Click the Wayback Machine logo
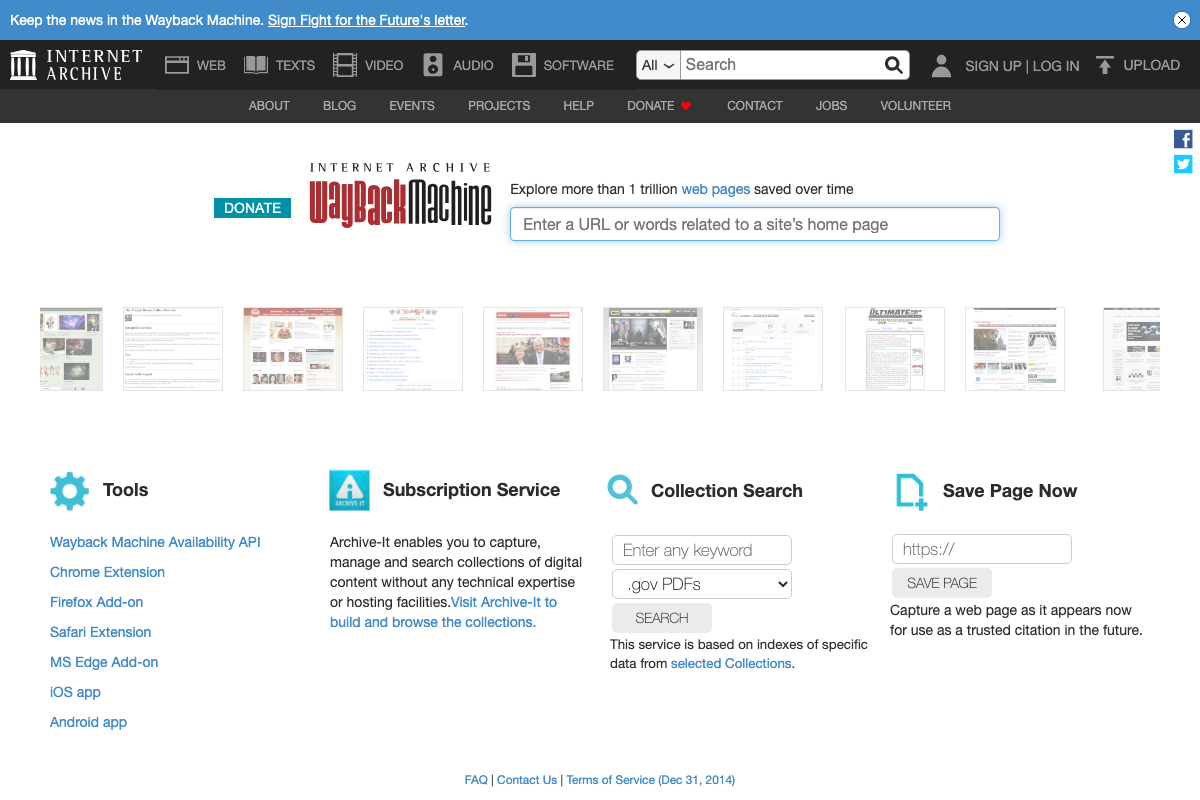The image size is (1200, 800). click(x=400, y=195)
